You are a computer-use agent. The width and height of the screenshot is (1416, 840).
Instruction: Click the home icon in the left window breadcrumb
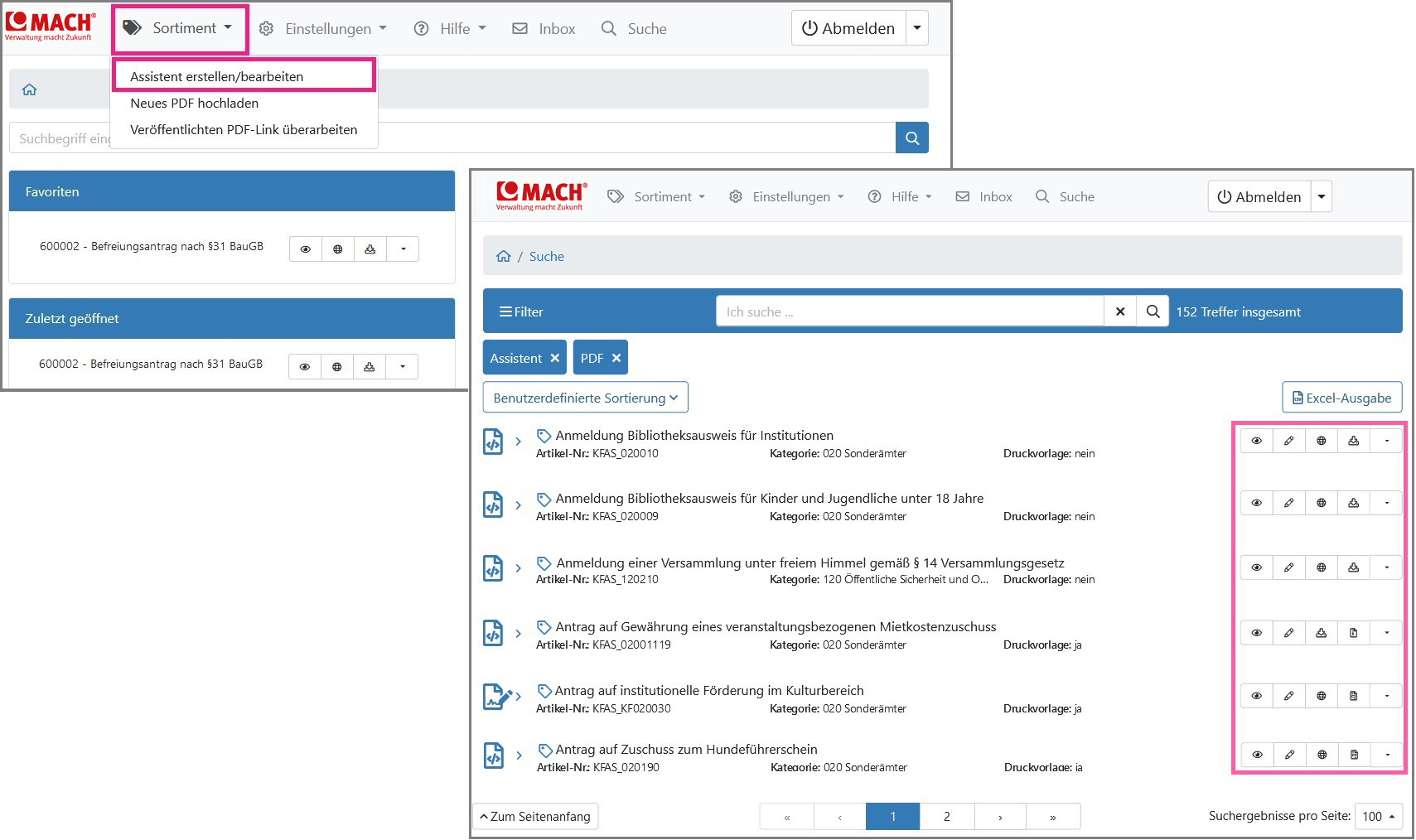click(30, 89)
